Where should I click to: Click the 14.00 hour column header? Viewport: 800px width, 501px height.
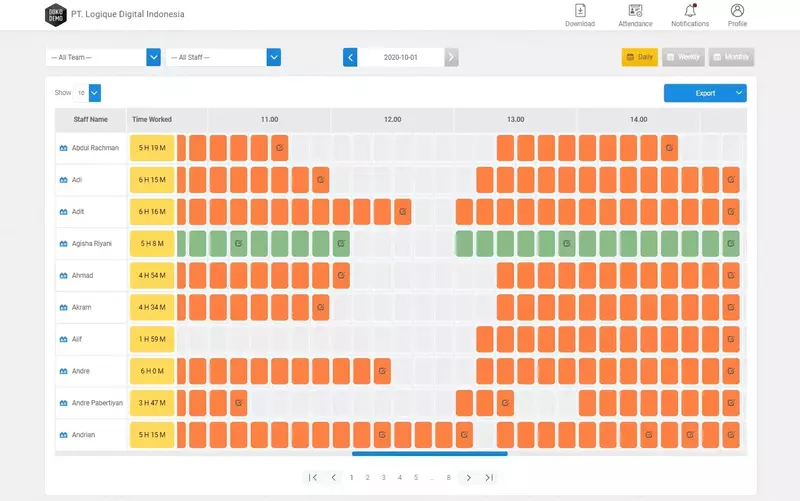638,119
